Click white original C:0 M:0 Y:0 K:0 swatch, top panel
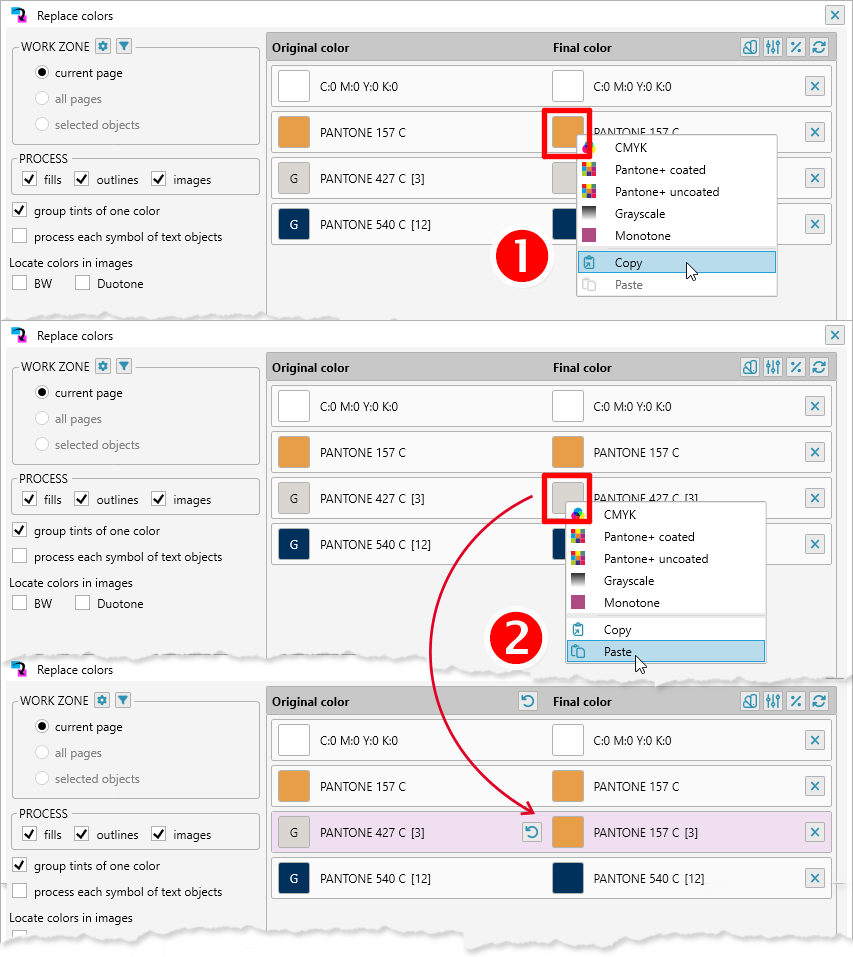This screenshot has width=853, height=957. tap(293, 86)
